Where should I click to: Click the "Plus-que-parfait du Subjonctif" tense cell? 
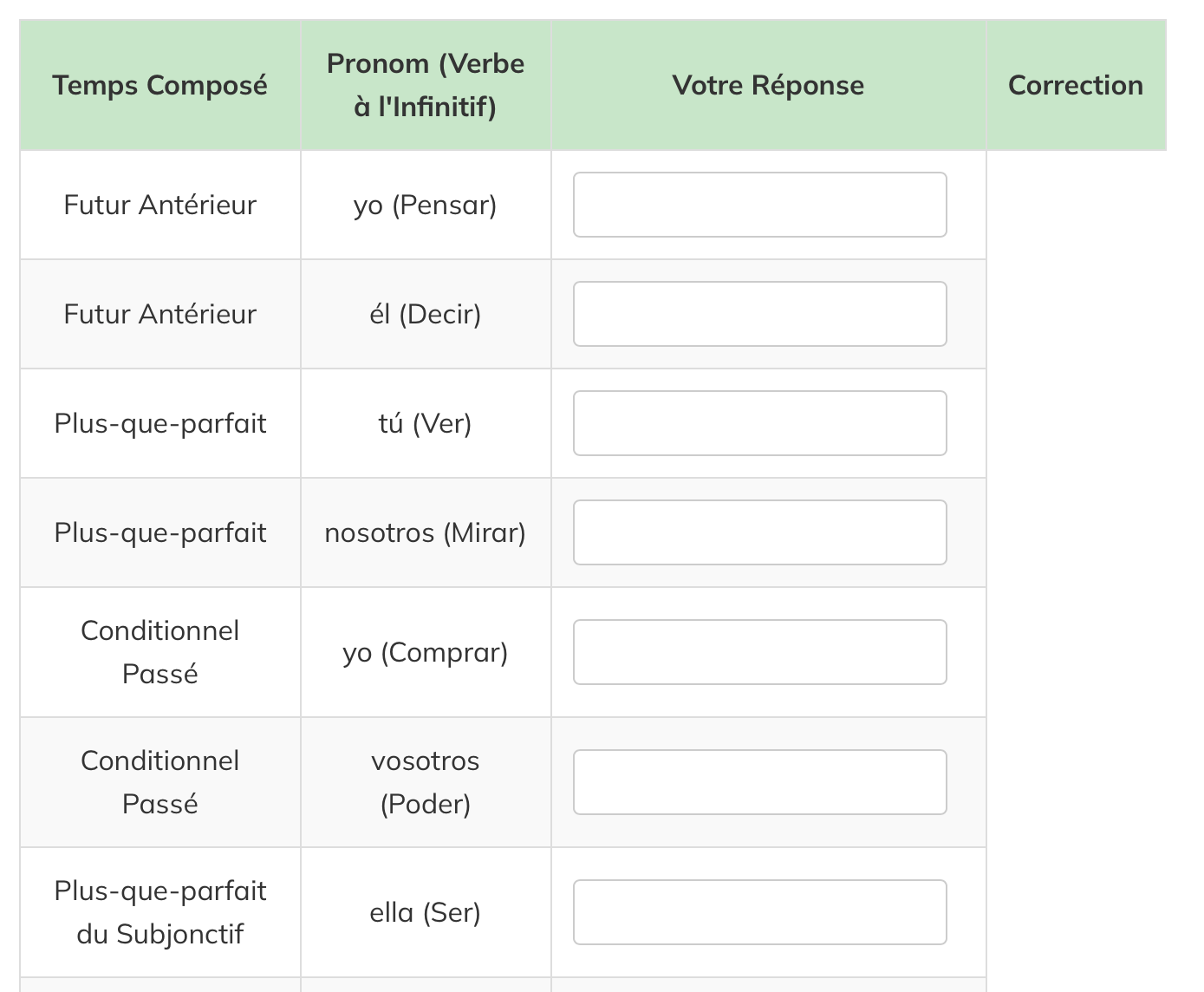pyautogui.click(x=159, y=912)
